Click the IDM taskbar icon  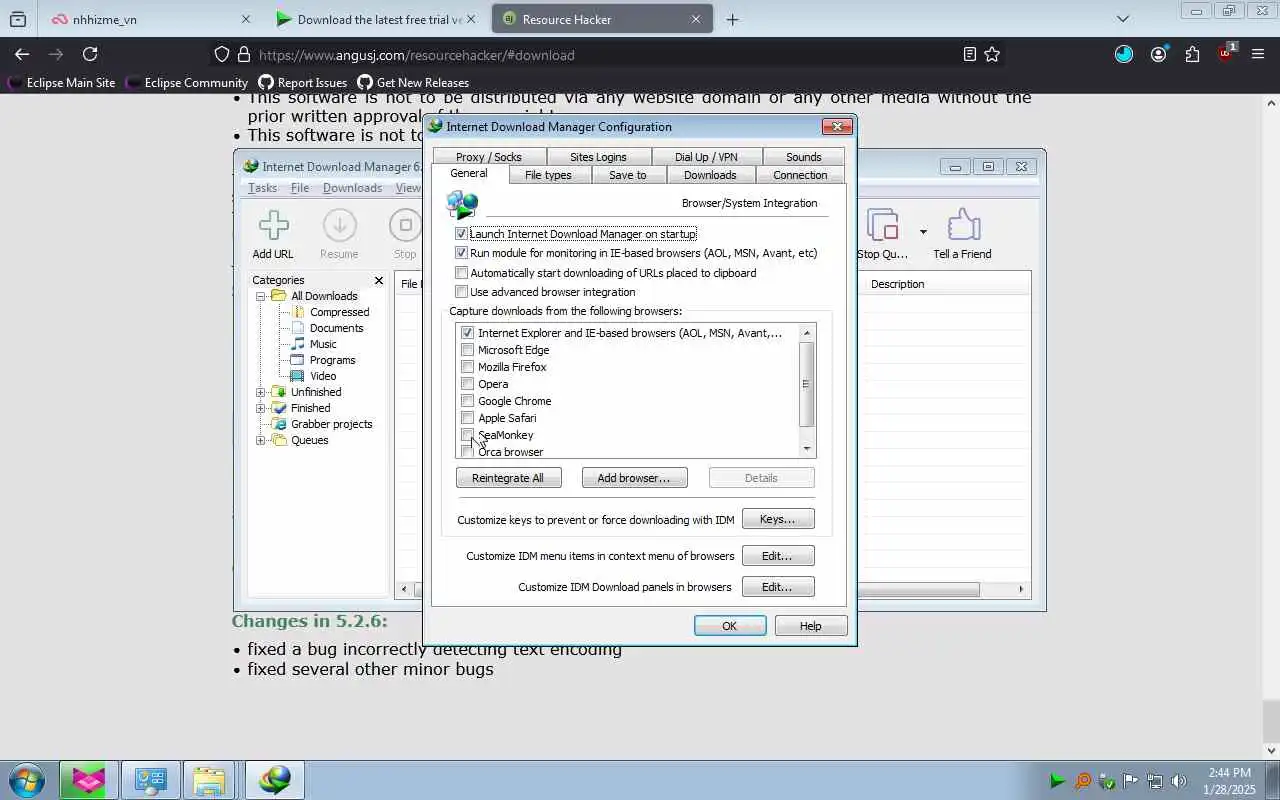pos(274,780)
